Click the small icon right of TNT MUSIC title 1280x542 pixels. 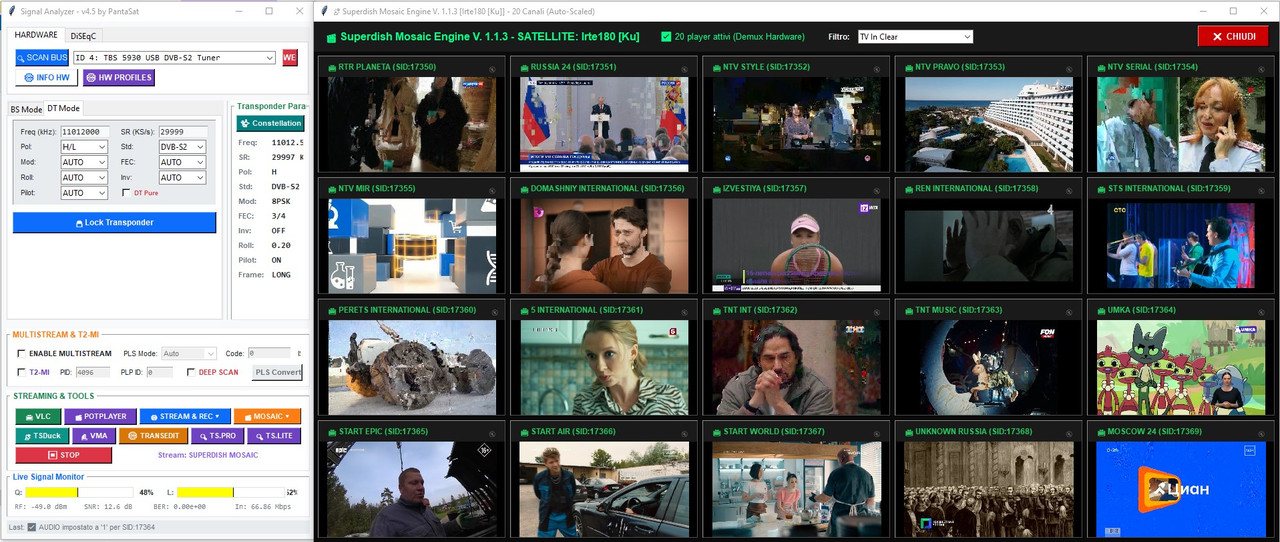click(x=1067, y=312)
